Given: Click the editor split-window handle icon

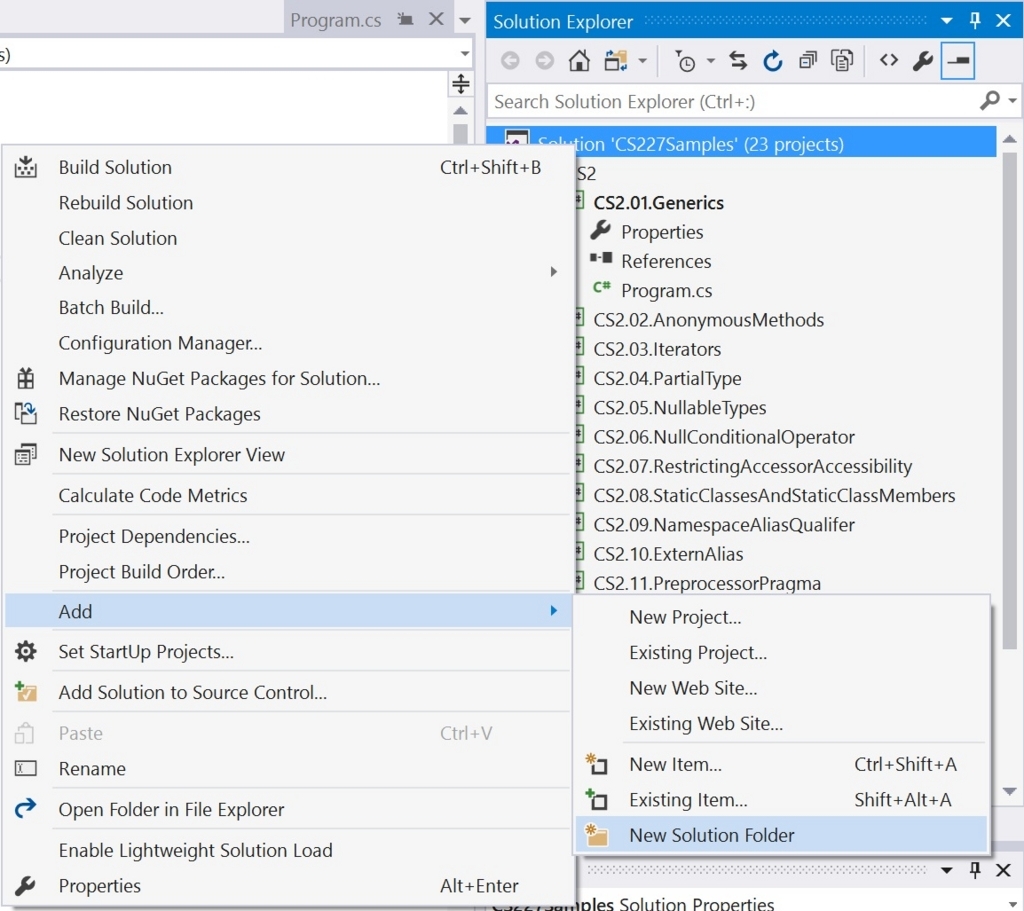Looking at the screenshot, I should [461, 84].
